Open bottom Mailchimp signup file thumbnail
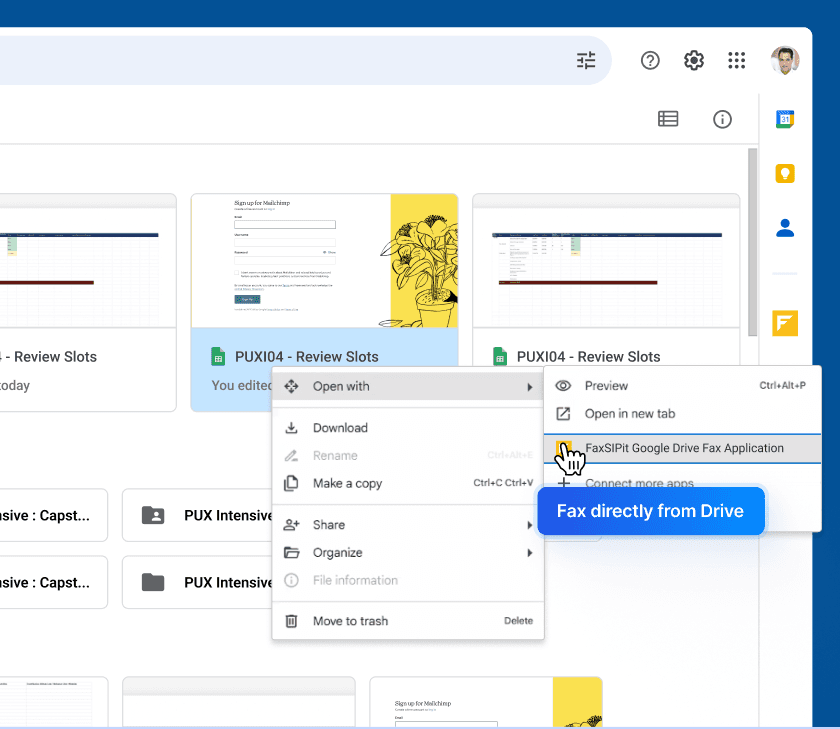 pyautogui.click(x=486, y=702)
